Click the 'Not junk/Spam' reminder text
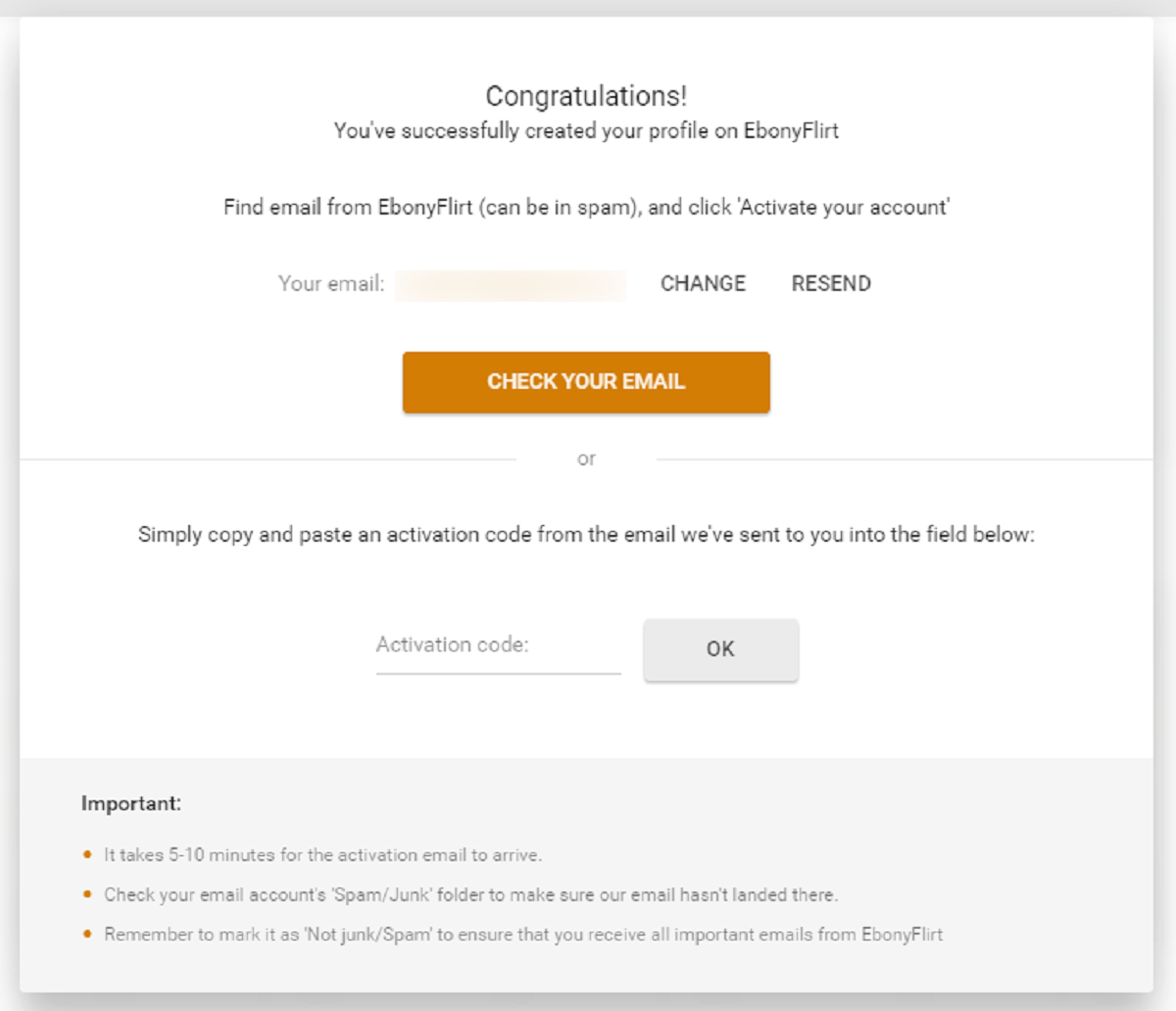The height and width of the screenshot is (1011, 1176). [523, 935]
